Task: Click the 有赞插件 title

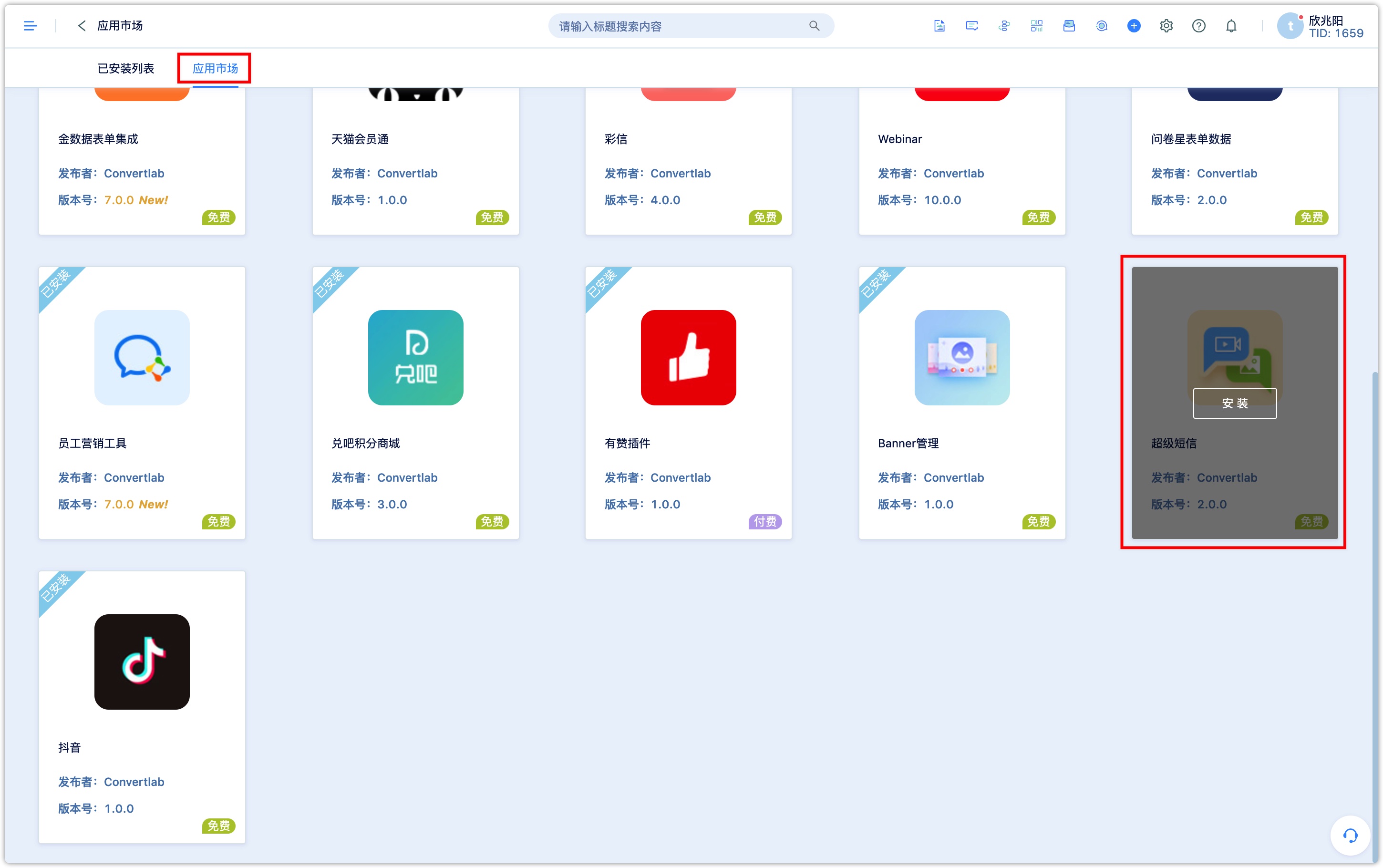Action: pyautogui.click(x=627, y=443)
